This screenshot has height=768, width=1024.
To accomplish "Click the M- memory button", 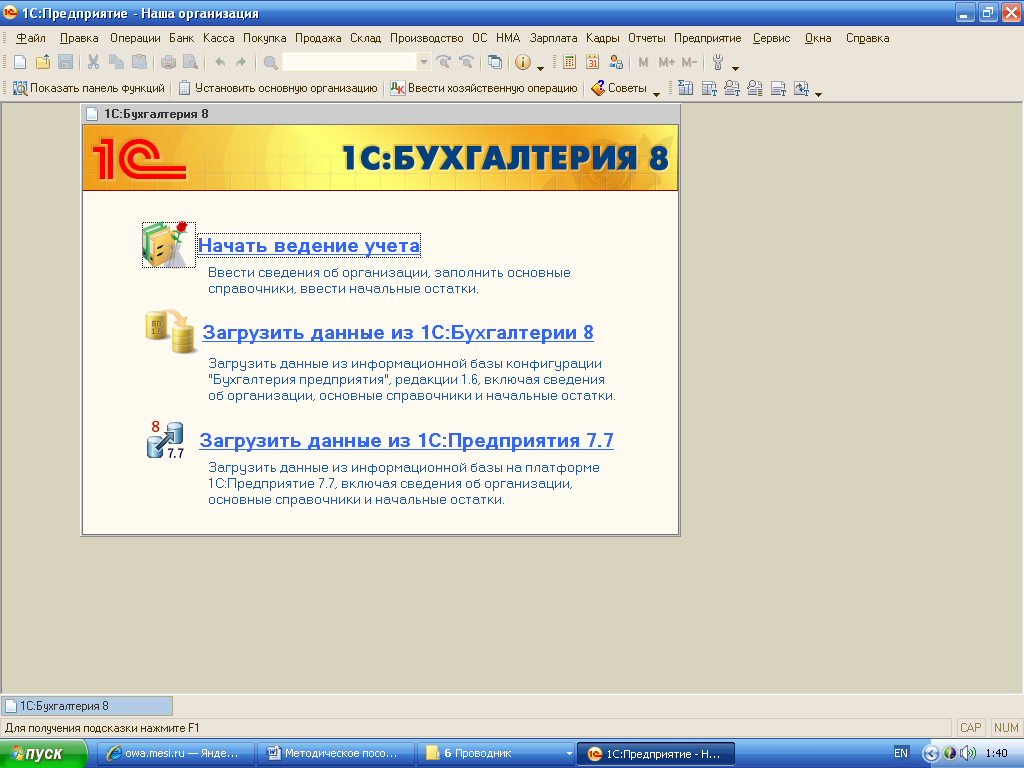I will click(689, 62).
